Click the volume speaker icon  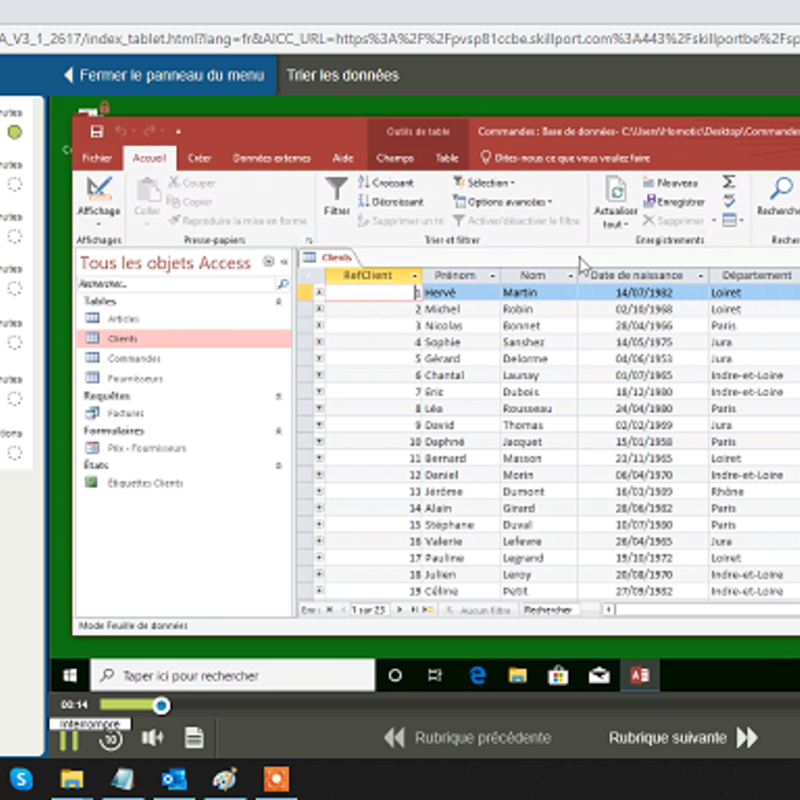tap(152, 738)
